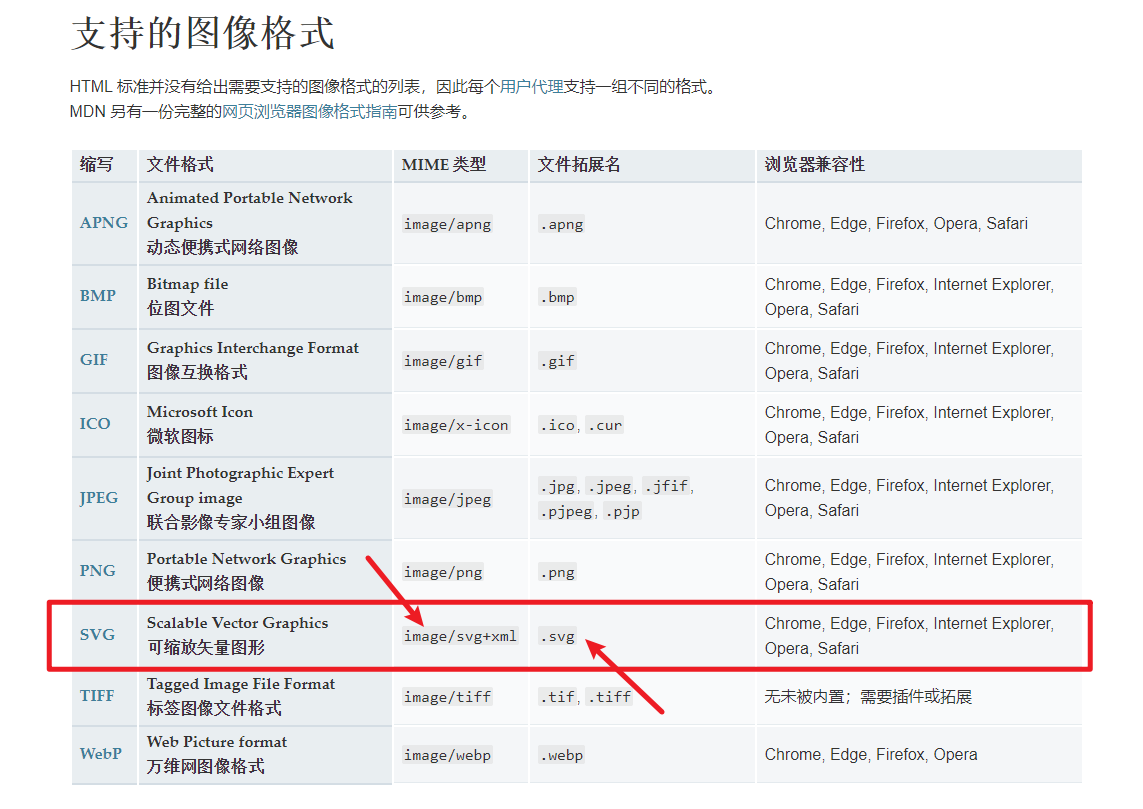1143x809 pixels.
Task: Click the 位图文件 translation
Action: point(180,308)
